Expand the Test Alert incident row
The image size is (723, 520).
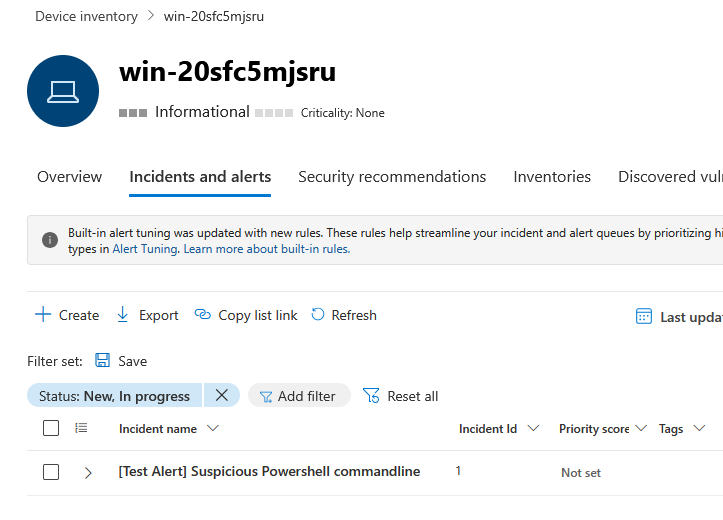pos(88,473)
